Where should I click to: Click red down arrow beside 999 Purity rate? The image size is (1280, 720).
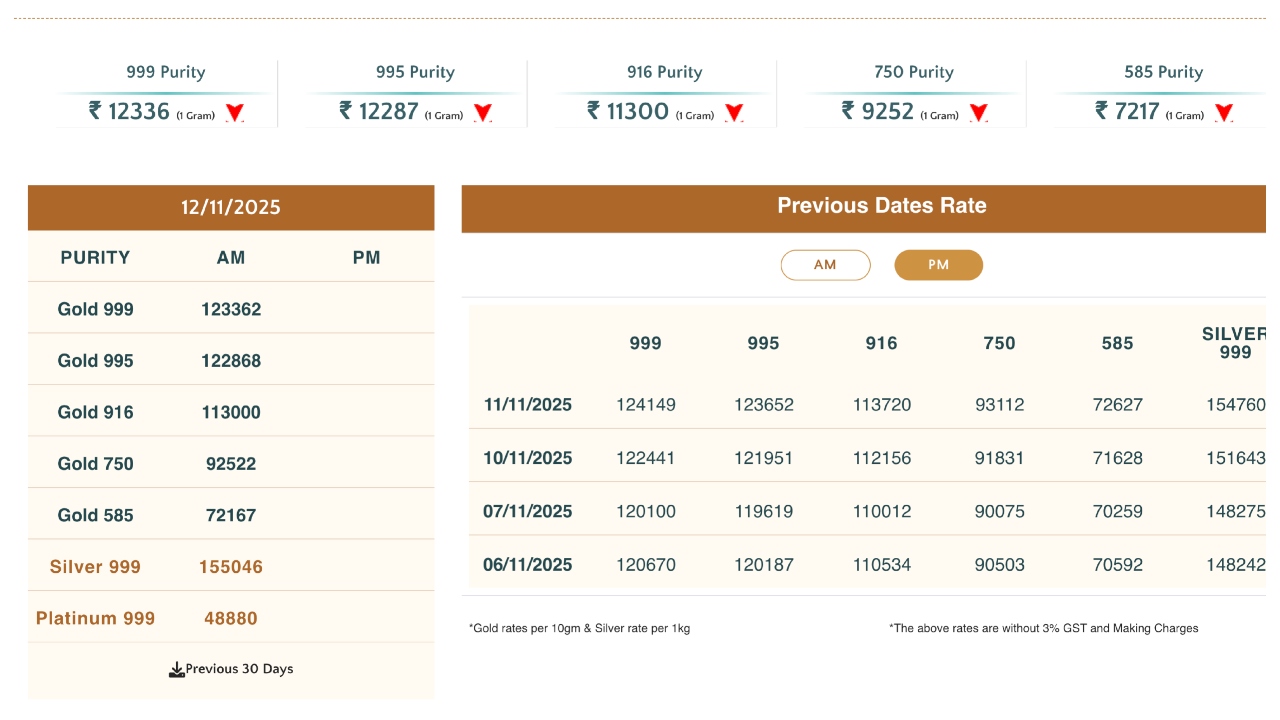point(235,113)
